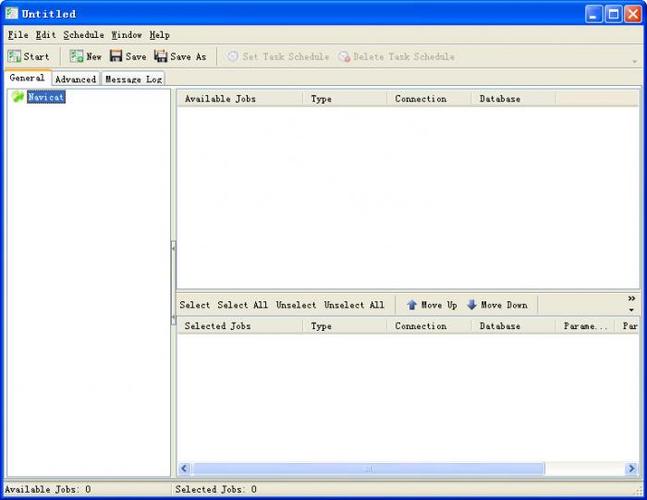Sort by Available Jobs column header
This screenshot has width=647, height=500.
(240, 99)
